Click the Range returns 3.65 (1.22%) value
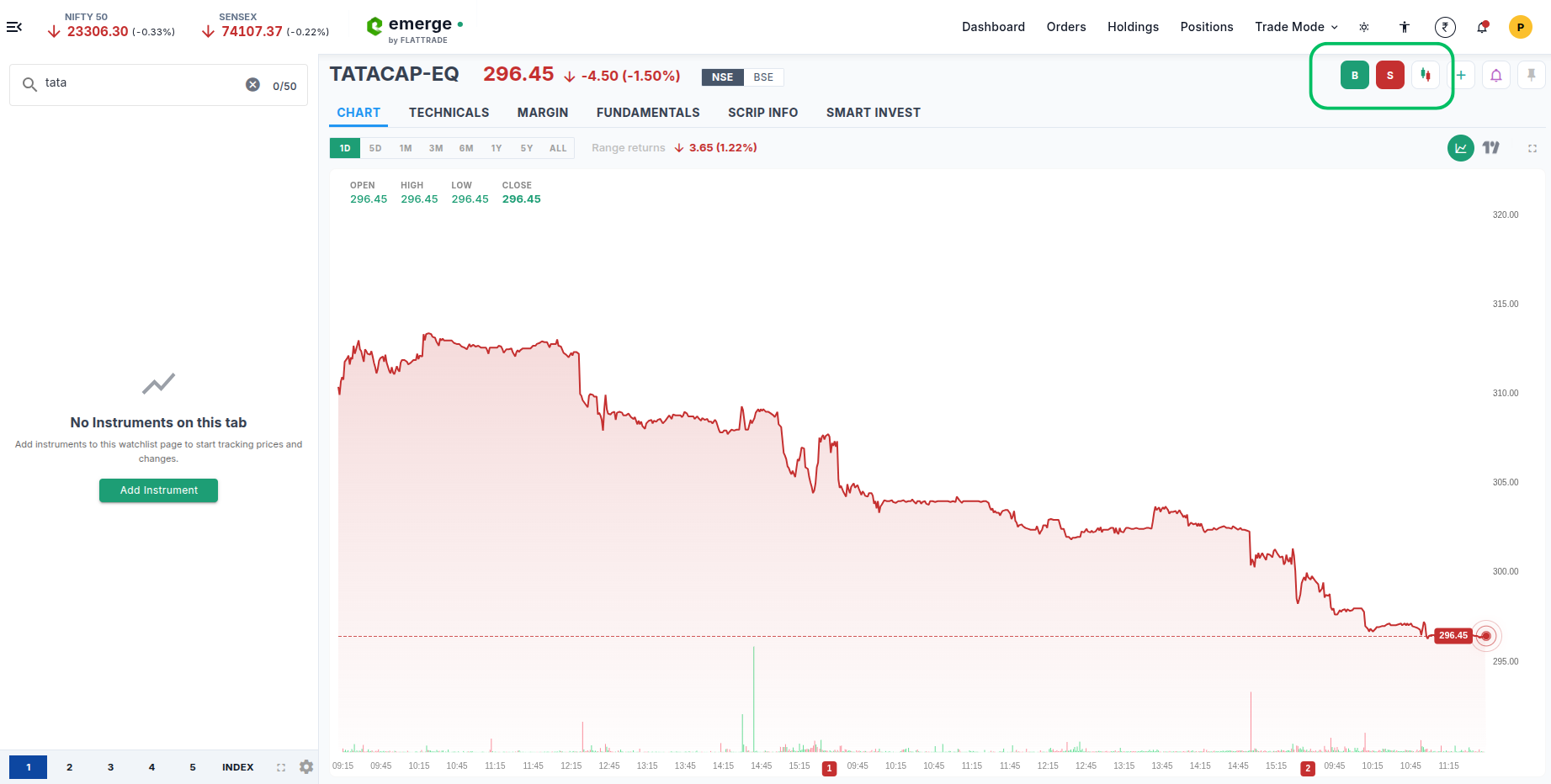This screenshot has height=784, width=1551. [x=723, y=148]
